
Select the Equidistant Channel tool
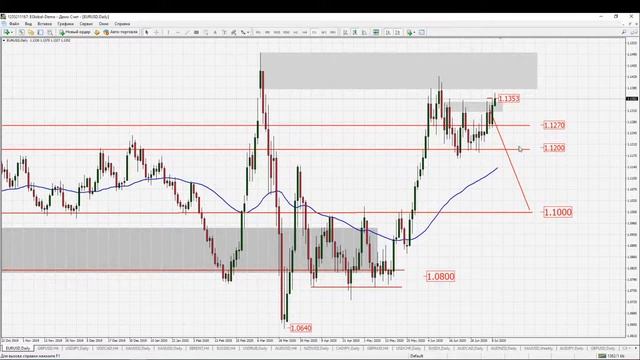coord(196,32)
